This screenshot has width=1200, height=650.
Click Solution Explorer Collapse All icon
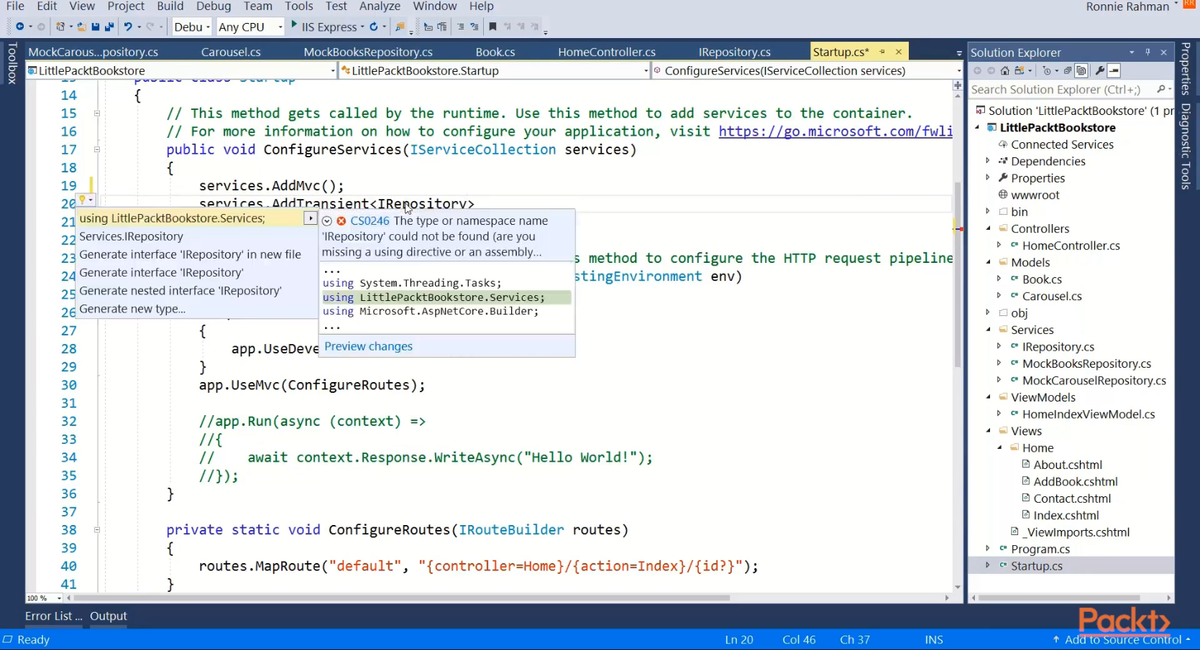(x=1067, y=71)
